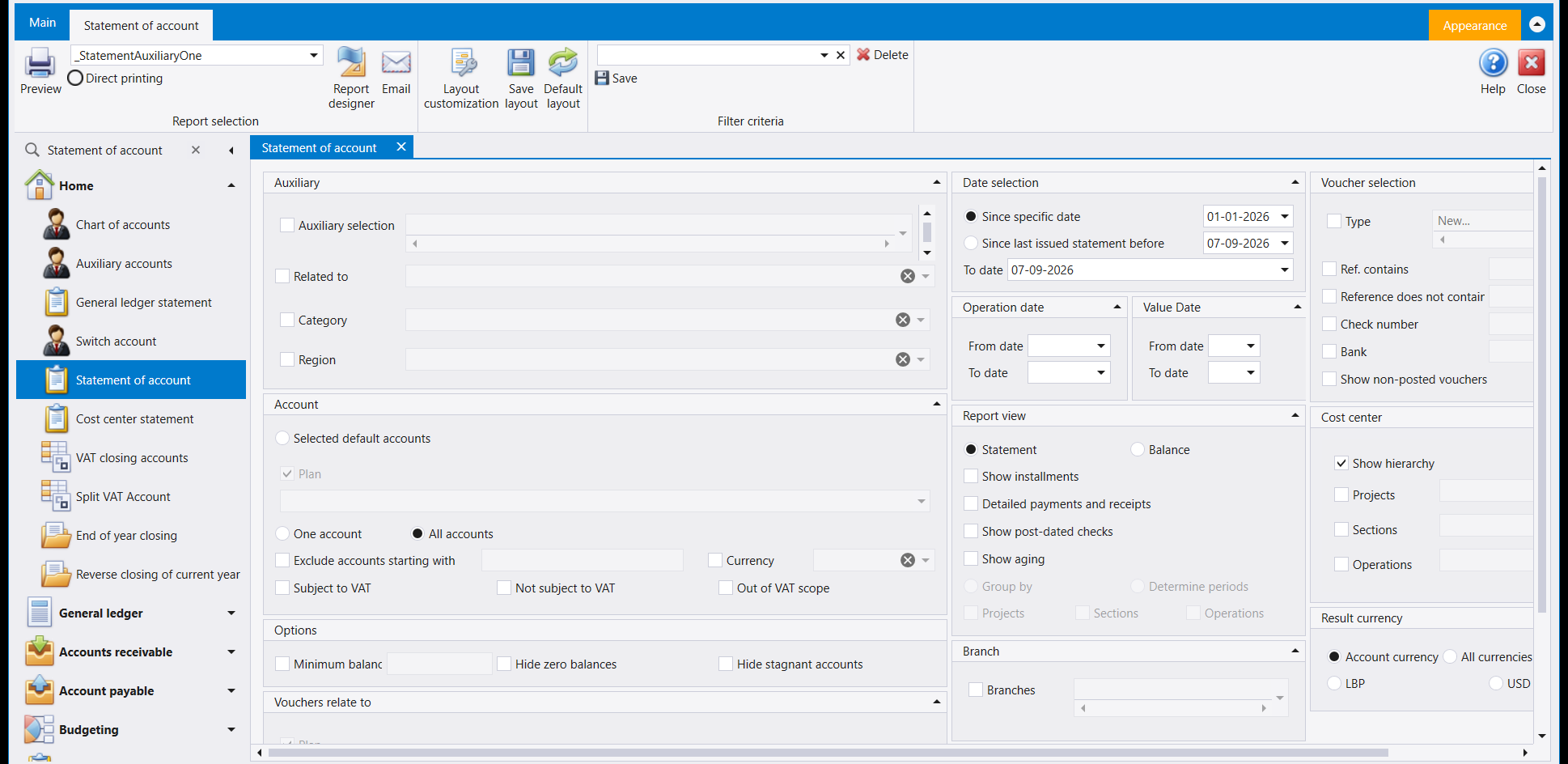Enable Auxiliary selection checkbox
1568x764 pixels.
point(287,225)
